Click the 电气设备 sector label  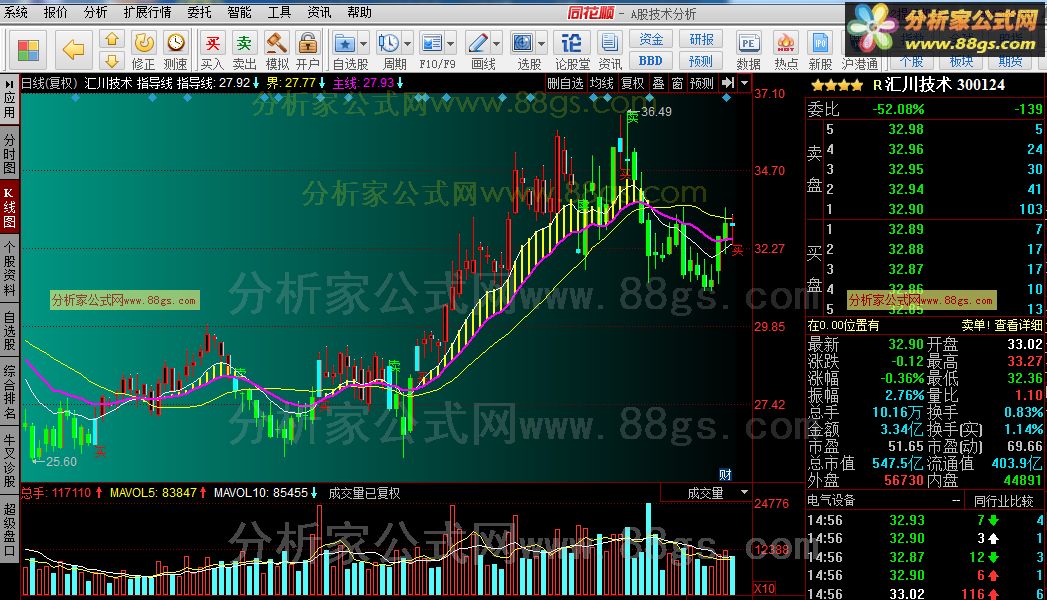coord(831,501)
